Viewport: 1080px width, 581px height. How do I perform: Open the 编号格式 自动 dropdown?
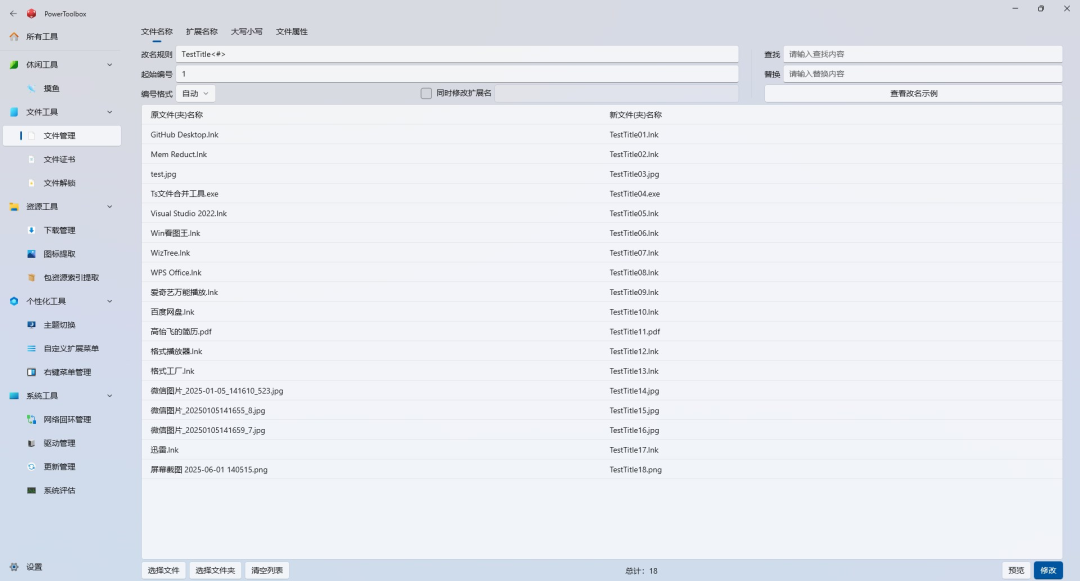point(196,94)
